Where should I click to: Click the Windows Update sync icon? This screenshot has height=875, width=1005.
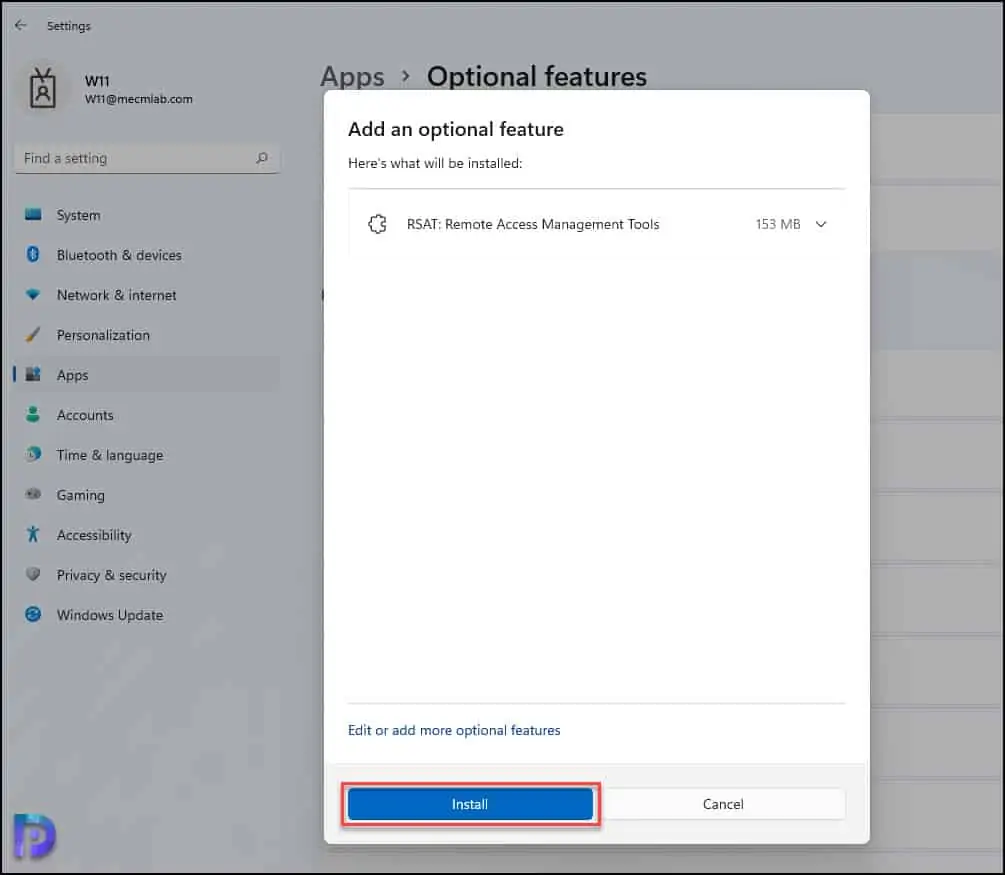33,614
